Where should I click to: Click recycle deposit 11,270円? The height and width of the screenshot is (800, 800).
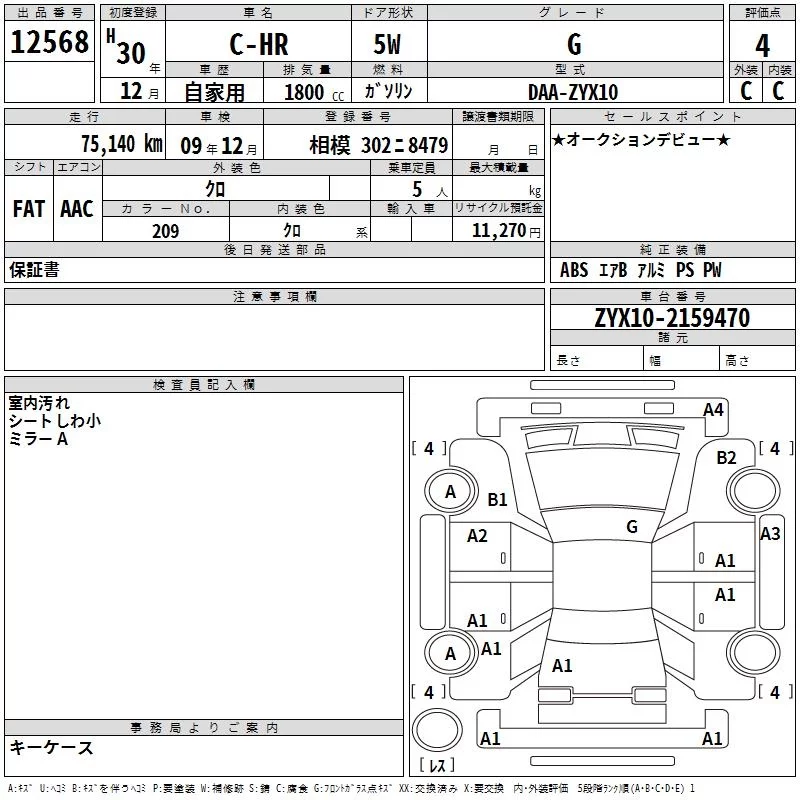pyautogui.click(x=506, y=231)
